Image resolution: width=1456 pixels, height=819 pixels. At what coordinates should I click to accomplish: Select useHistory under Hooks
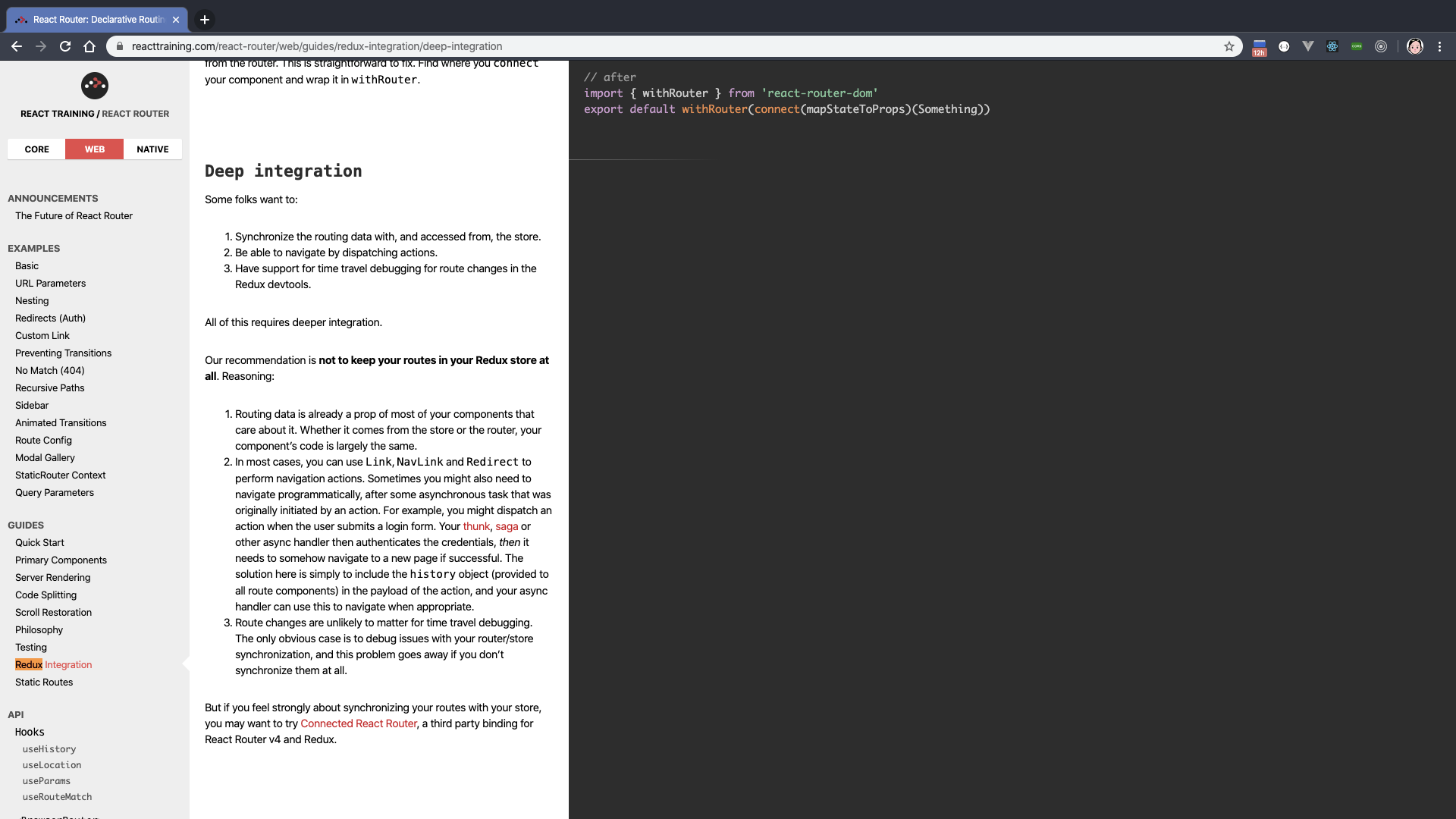click(49, 749)
